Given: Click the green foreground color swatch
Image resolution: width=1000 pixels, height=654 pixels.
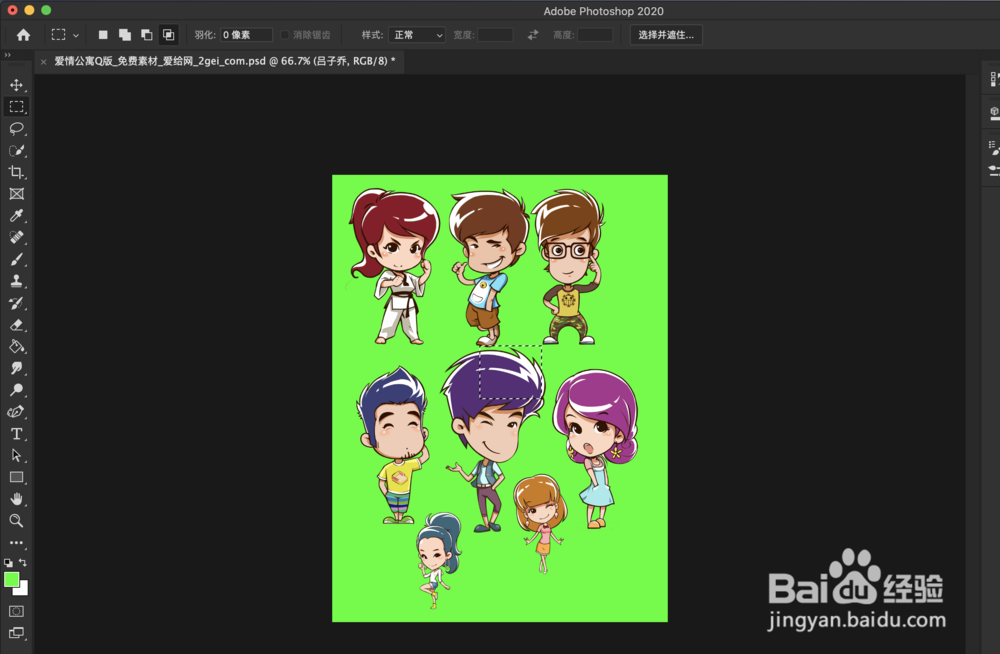Looking at the screenshot, I should (x=10, y=579).
